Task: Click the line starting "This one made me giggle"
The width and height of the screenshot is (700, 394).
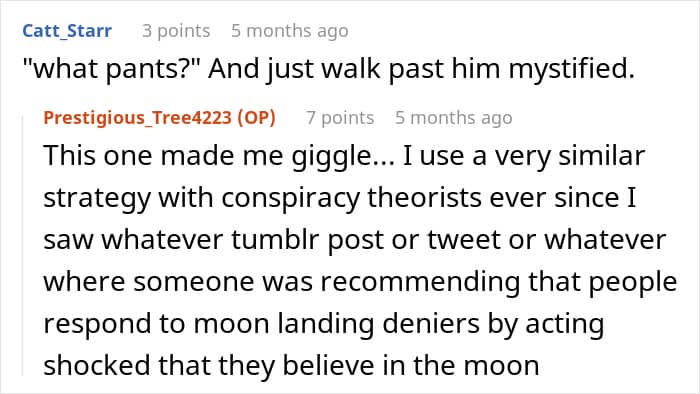Action: [344, 156]
